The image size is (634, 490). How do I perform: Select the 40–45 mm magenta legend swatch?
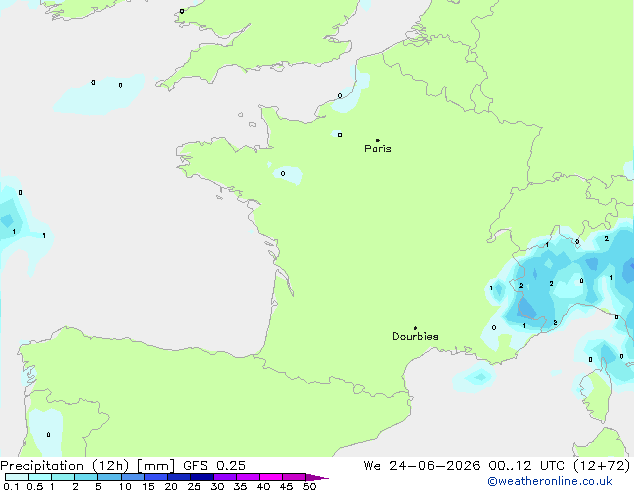coord(271,477)
